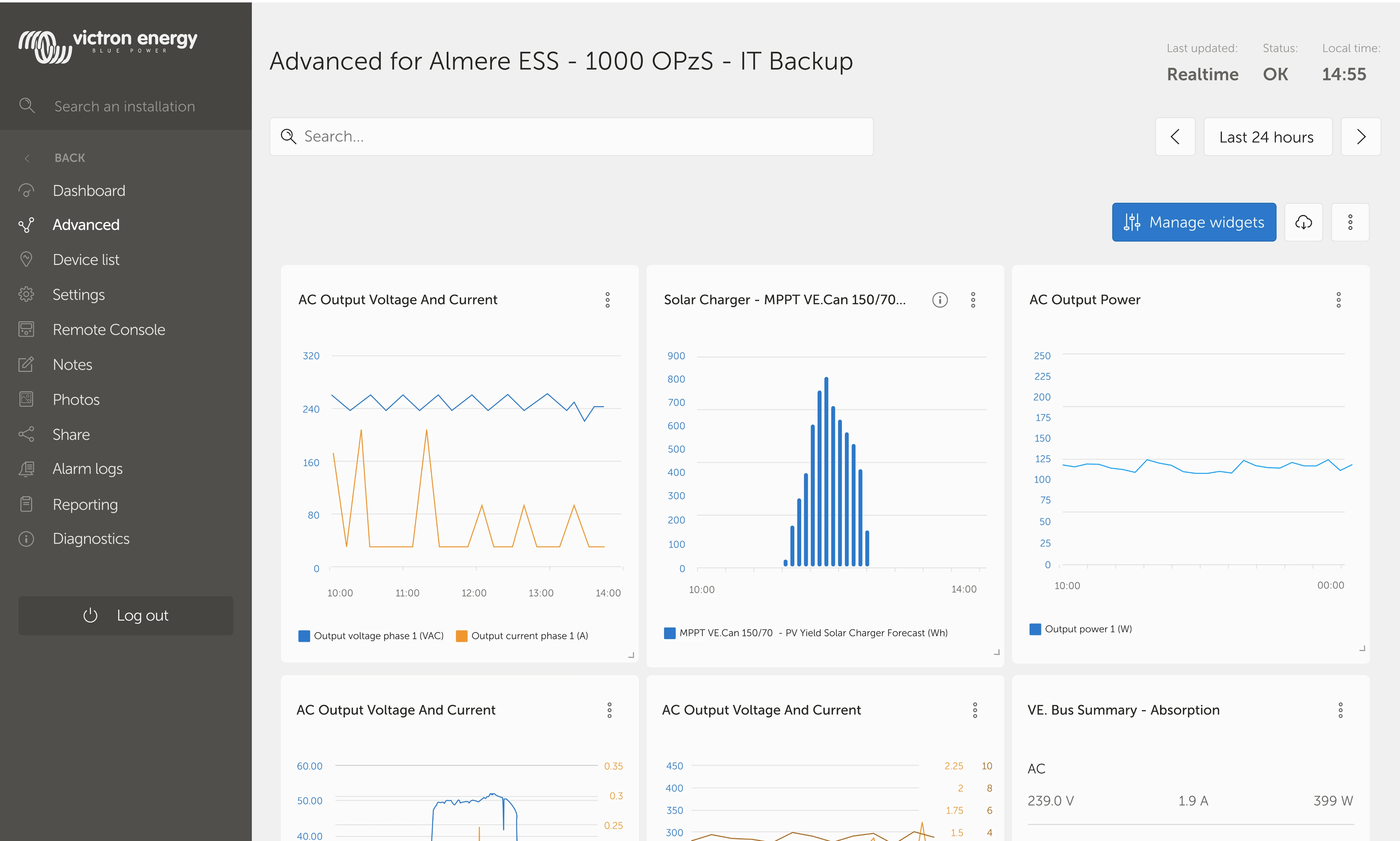Open VE. Bus Summary widget three-dot menu

1340,710
